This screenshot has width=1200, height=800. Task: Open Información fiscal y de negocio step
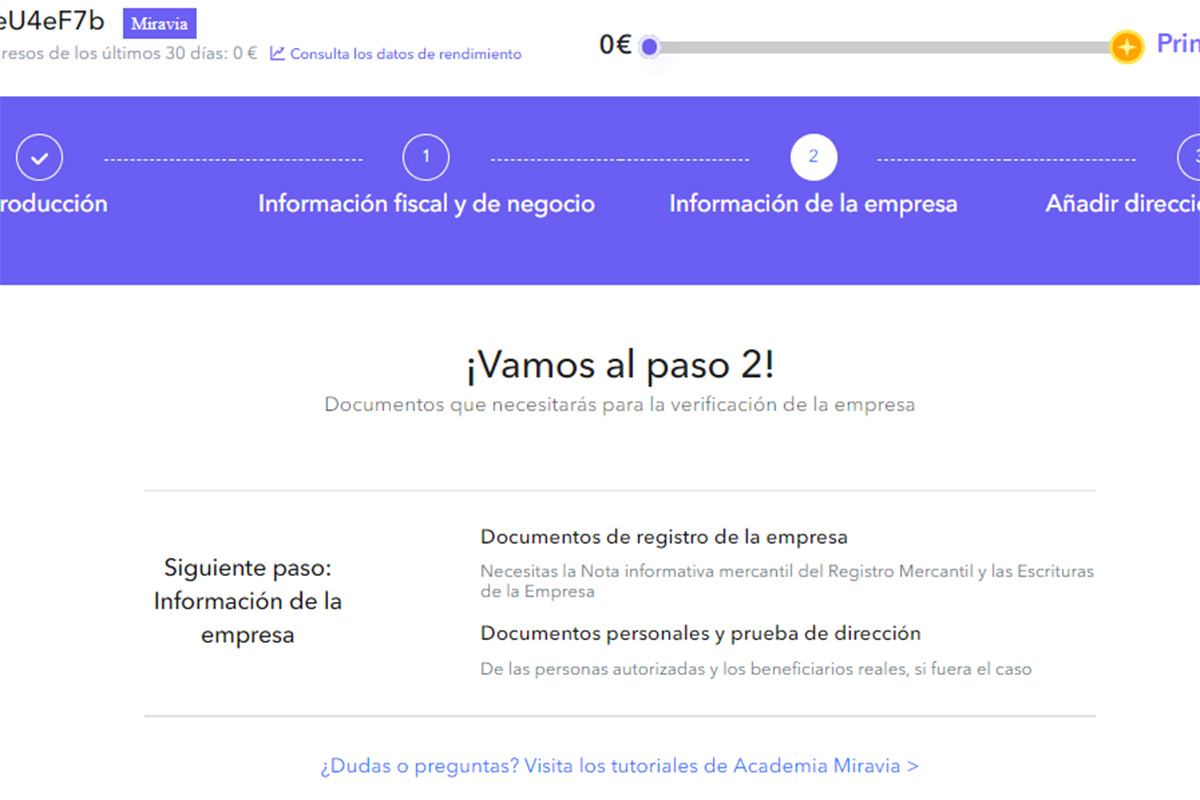pos(426,204)
